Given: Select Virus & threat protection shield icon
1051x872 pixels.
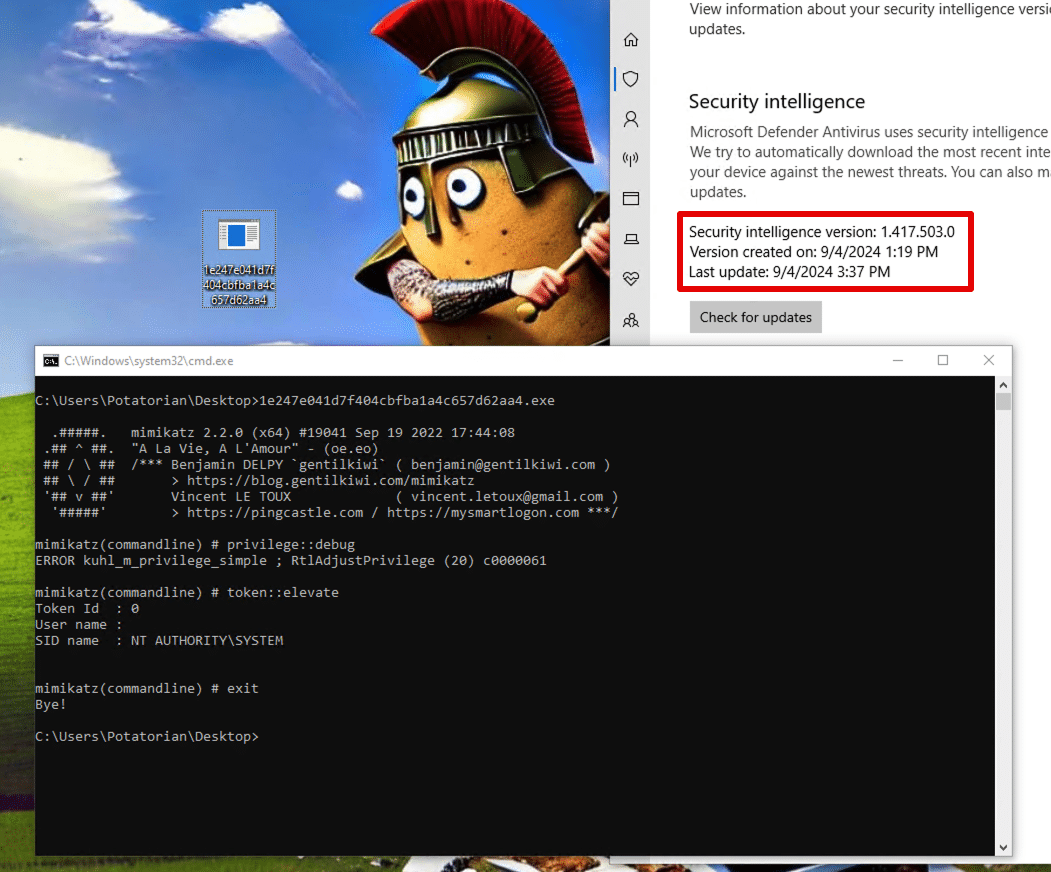Looking at the screenshot, I should [631, 79].
